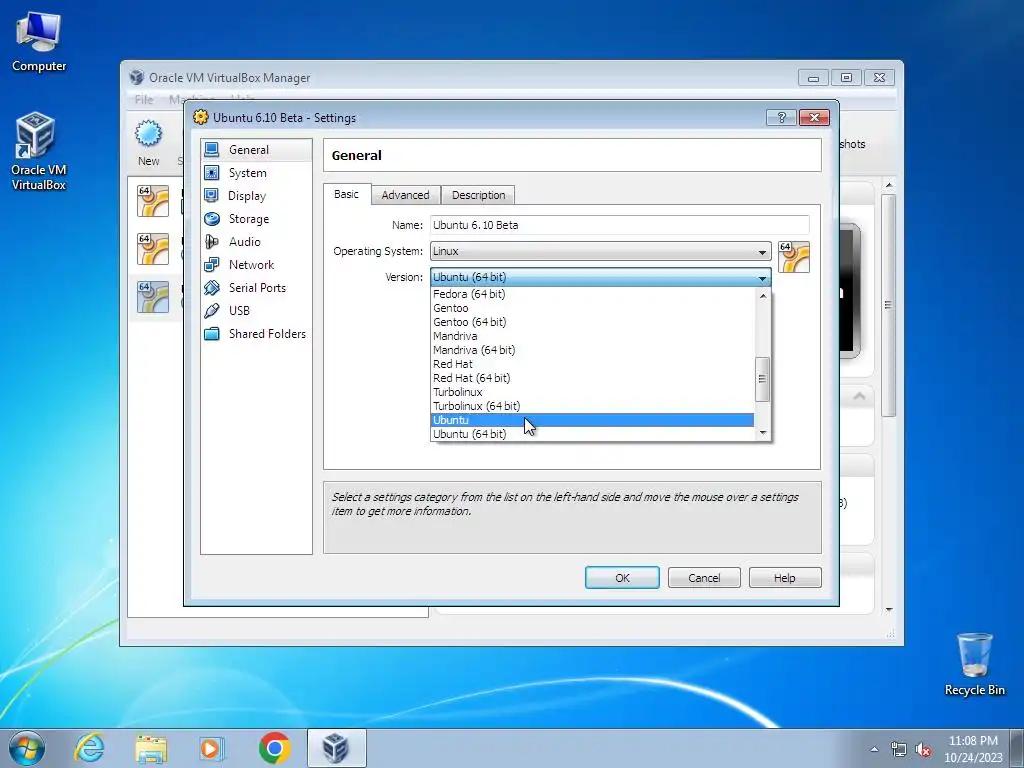Screen dimensions: 1024x768
Task: Click Cancel in the settings dialog
Action: [x=704, y=578]
